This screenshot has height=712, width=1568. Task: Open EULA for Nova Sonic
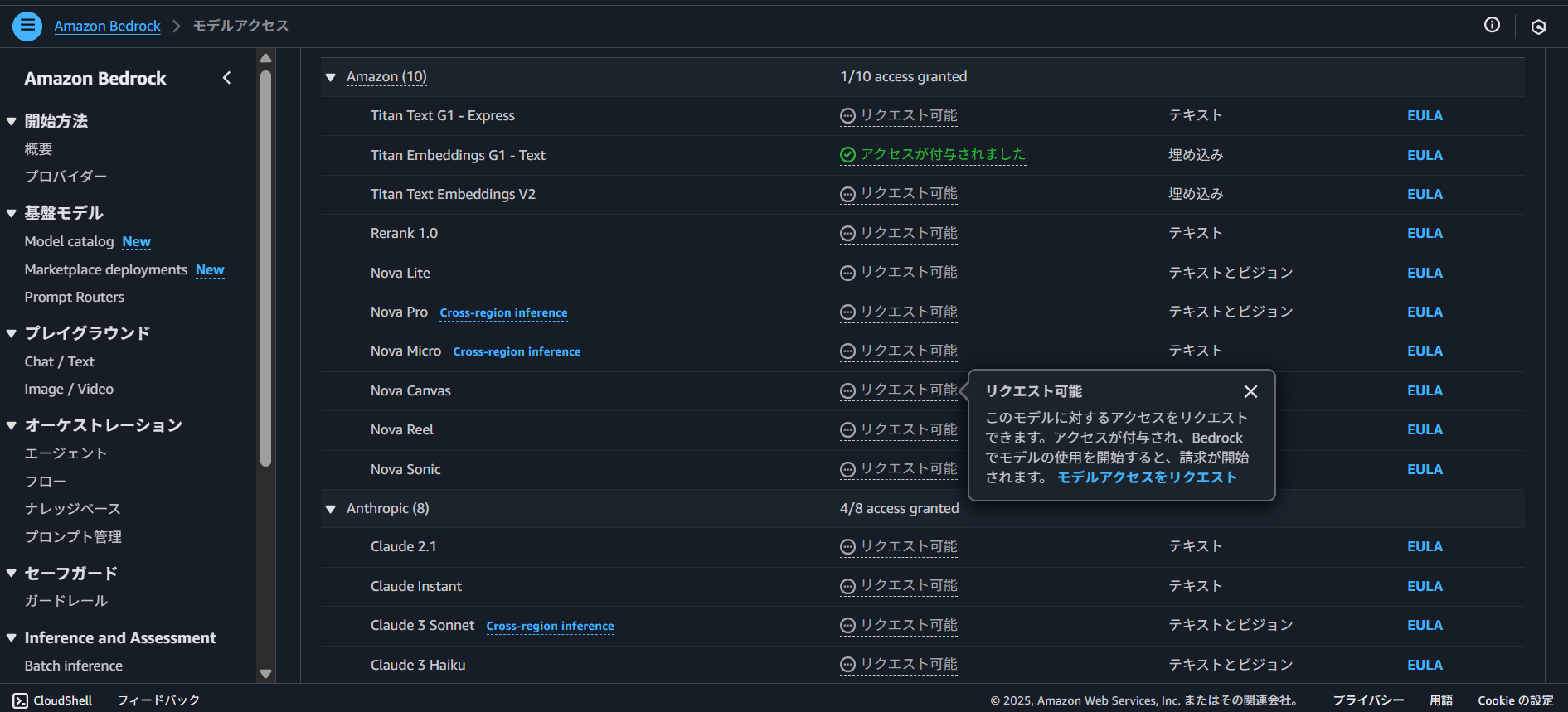(1425, 469)
